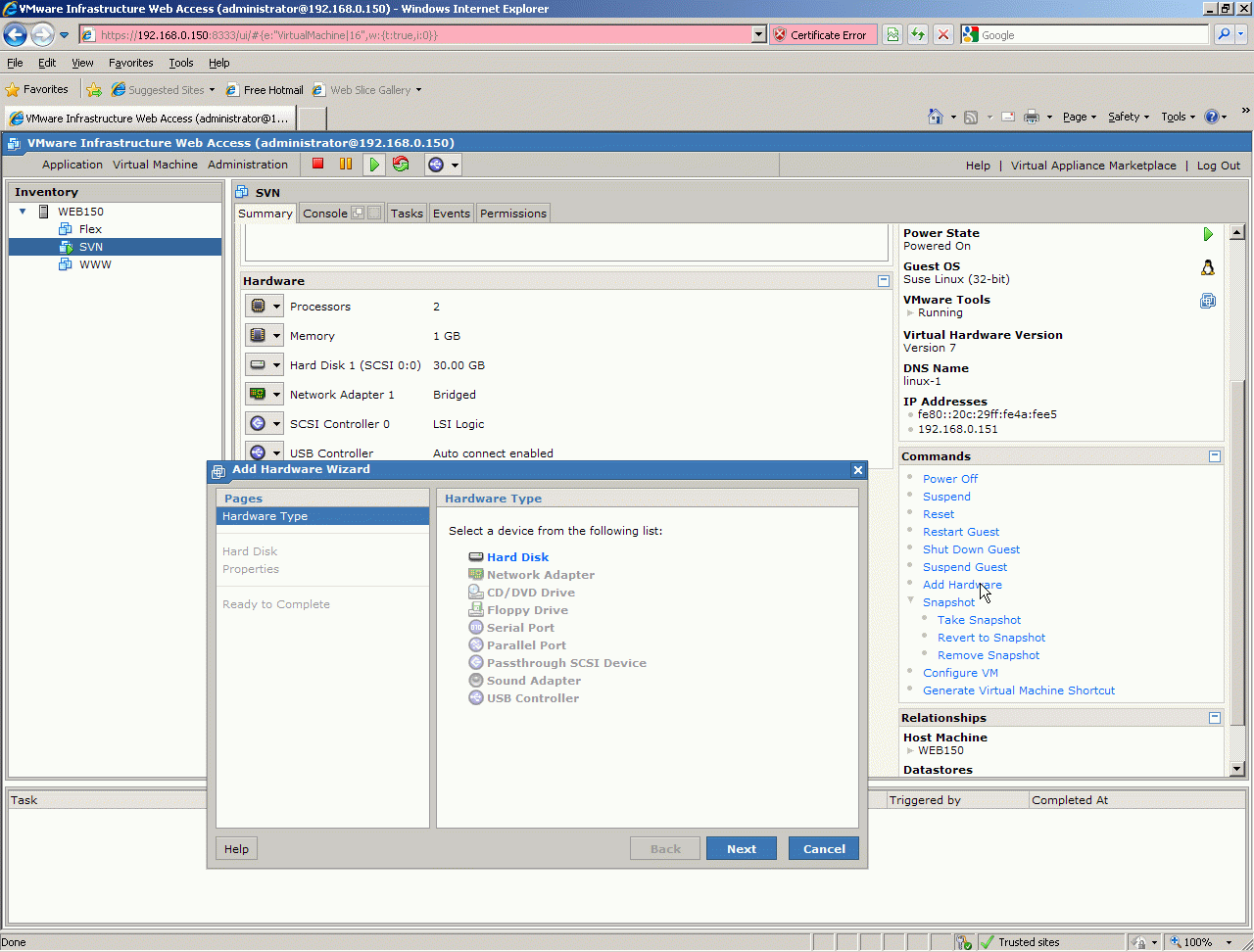Image resolution: width=1254 pixels, height=952 pixels.
Task: Click the Take Snapshot link
Action: 979,620
